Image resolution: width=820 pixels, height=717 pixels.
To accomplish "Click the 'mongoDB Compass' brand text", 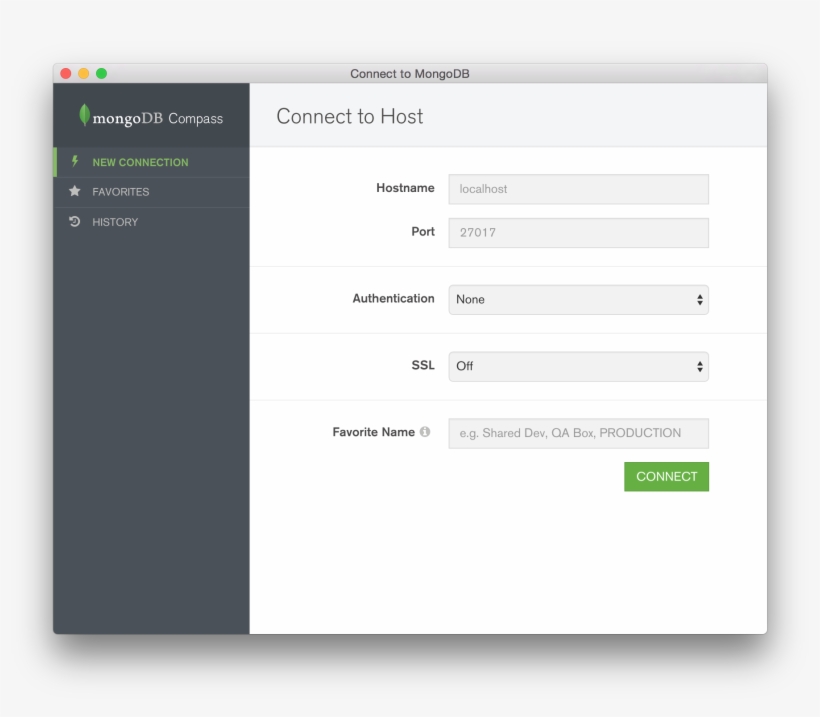I will 157,118.
